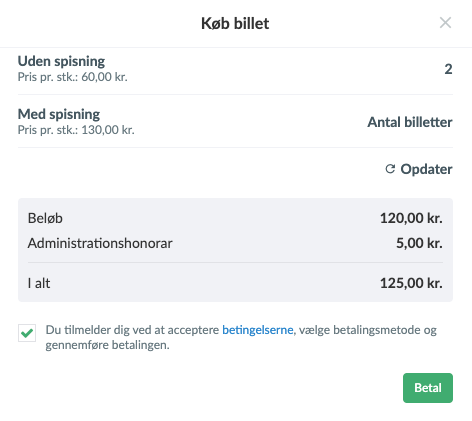
Task: Uncheck the accept betingelserne checkbox
Action: point(27,333)
